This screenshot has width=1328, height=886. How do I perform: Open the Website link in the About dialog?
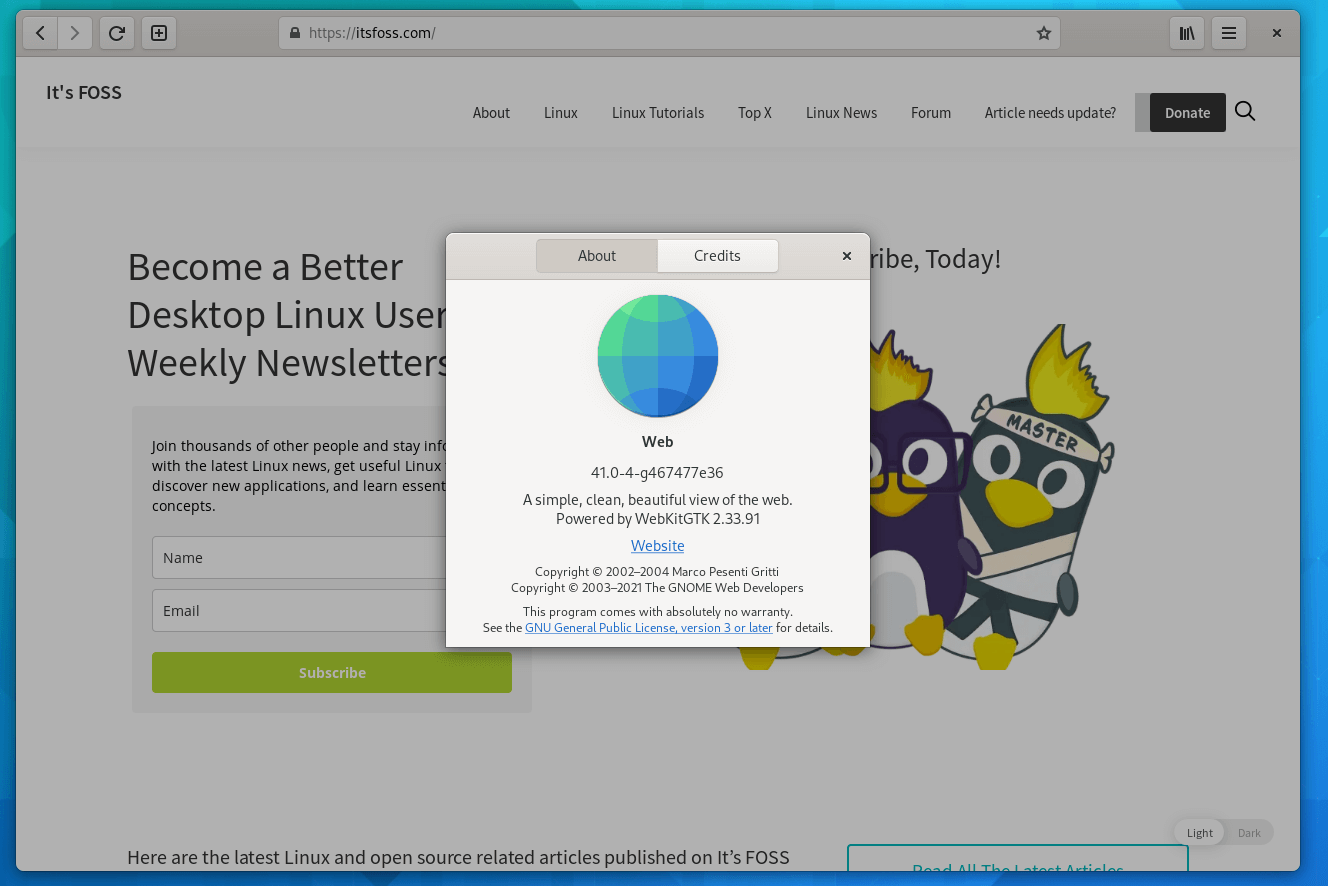pyautogui.click(x=657, y=545)
